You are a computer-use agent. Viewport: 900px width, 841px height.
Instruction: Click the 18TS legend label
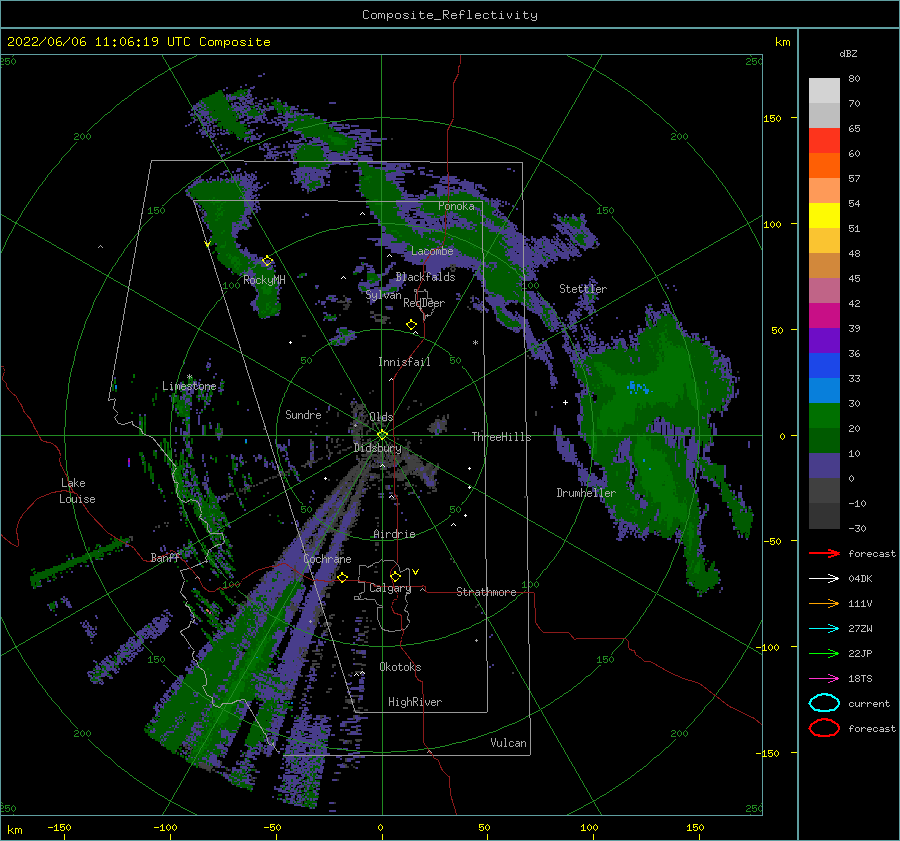pyautogui.click(x=860, y=679)
